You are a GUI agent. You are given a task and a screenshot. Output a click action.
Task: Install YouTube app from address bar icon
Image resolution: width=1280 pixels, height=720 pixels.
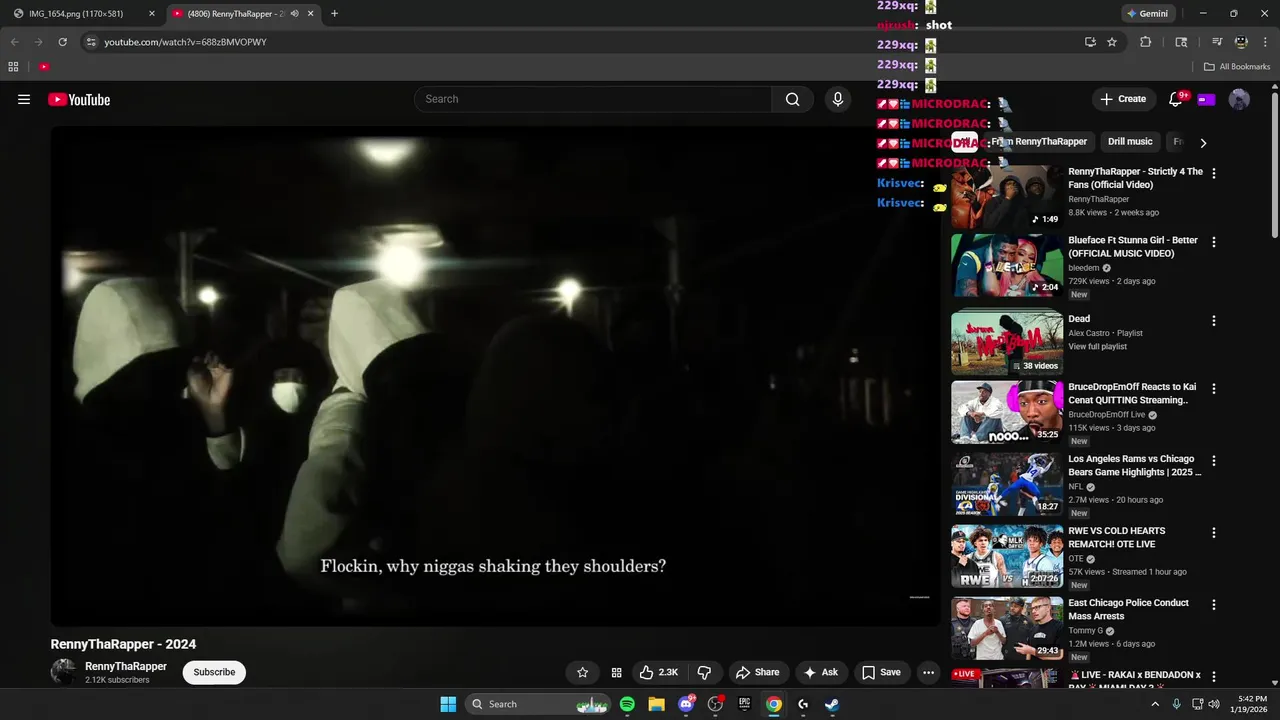[1090, 42]
